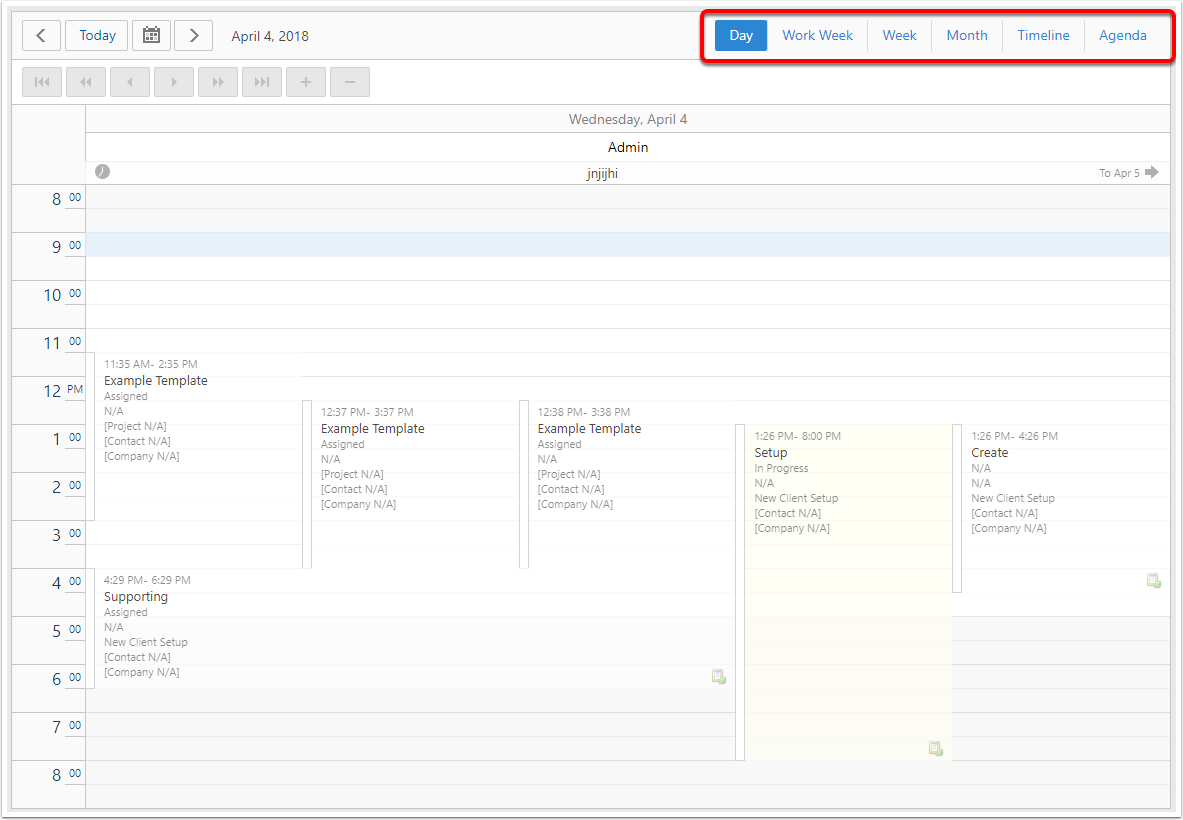Switch to Timeline view tab
Screen dimensions: 1183x820
pyautogui.click(x=1043, y=35)
